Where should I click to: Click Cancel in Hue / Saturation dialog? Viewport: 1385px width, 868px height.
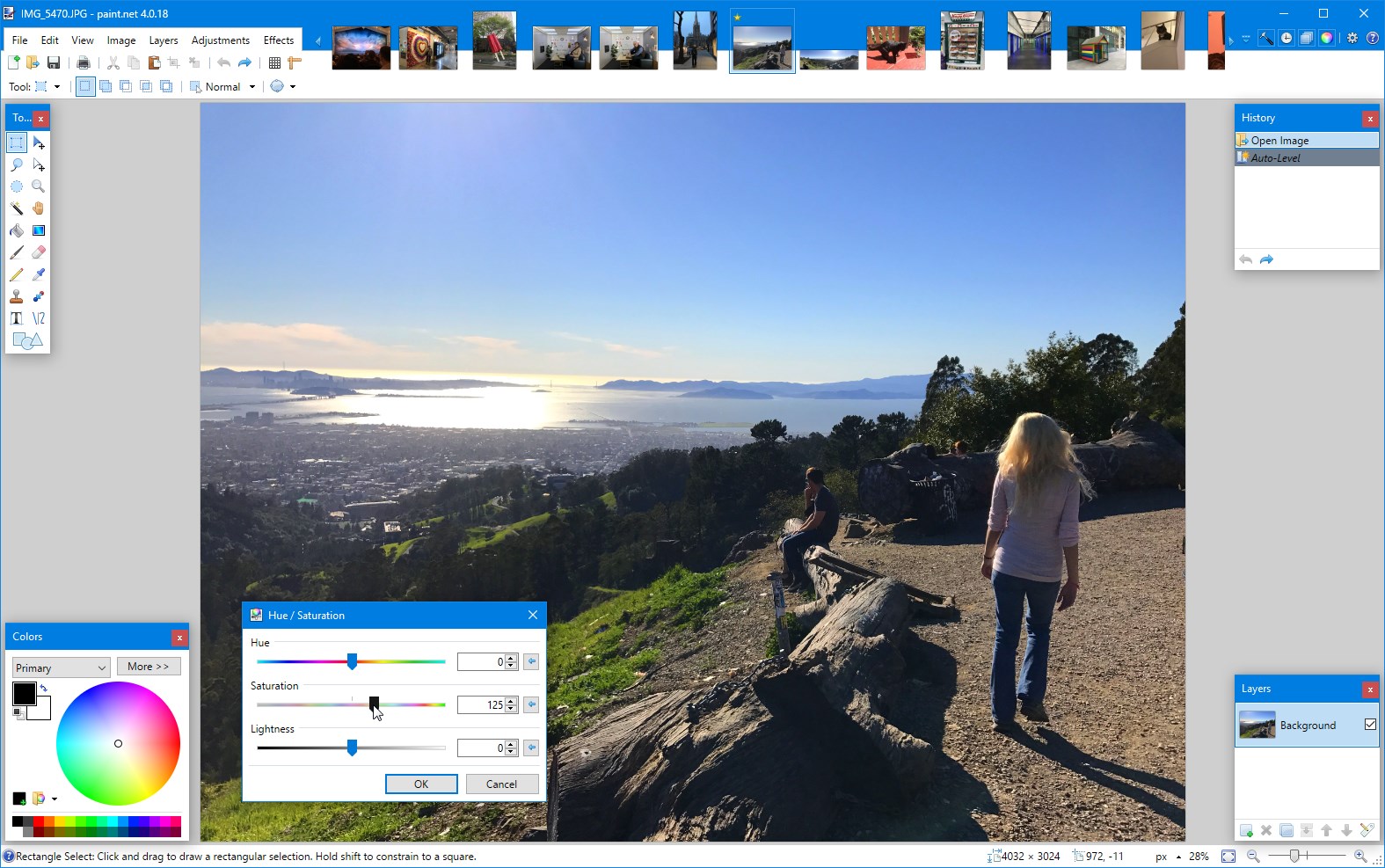501,784
